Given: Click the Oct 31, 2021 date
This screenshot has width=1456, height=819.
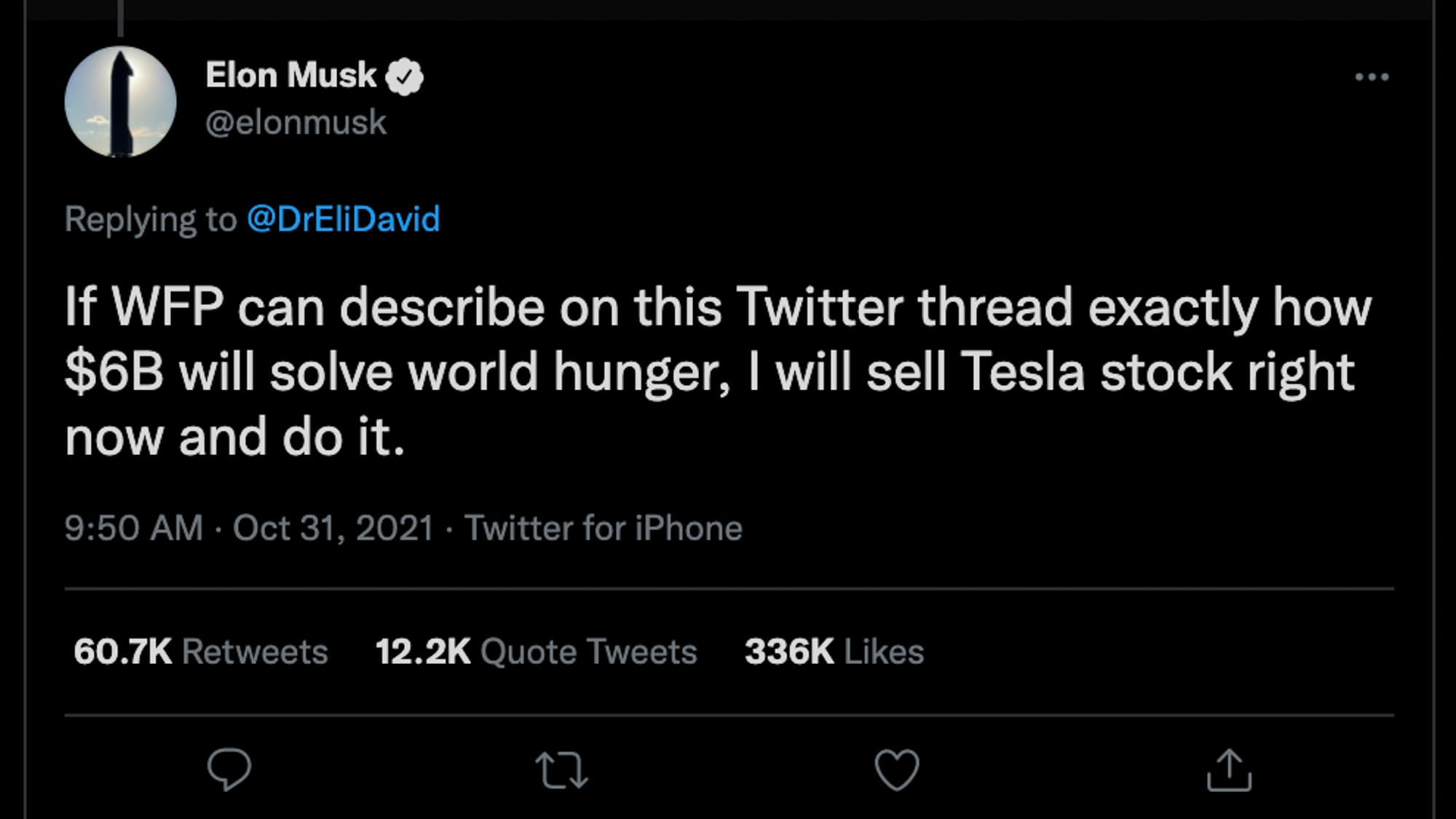Looking at the screenshot, I should (x=333, y=528).
